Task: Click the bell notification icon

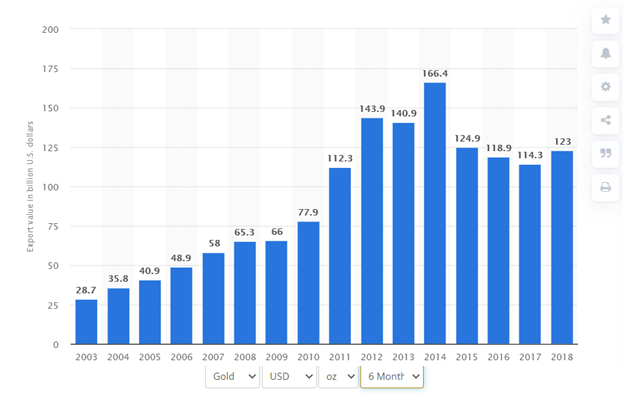Action: [x=605, y=53]
